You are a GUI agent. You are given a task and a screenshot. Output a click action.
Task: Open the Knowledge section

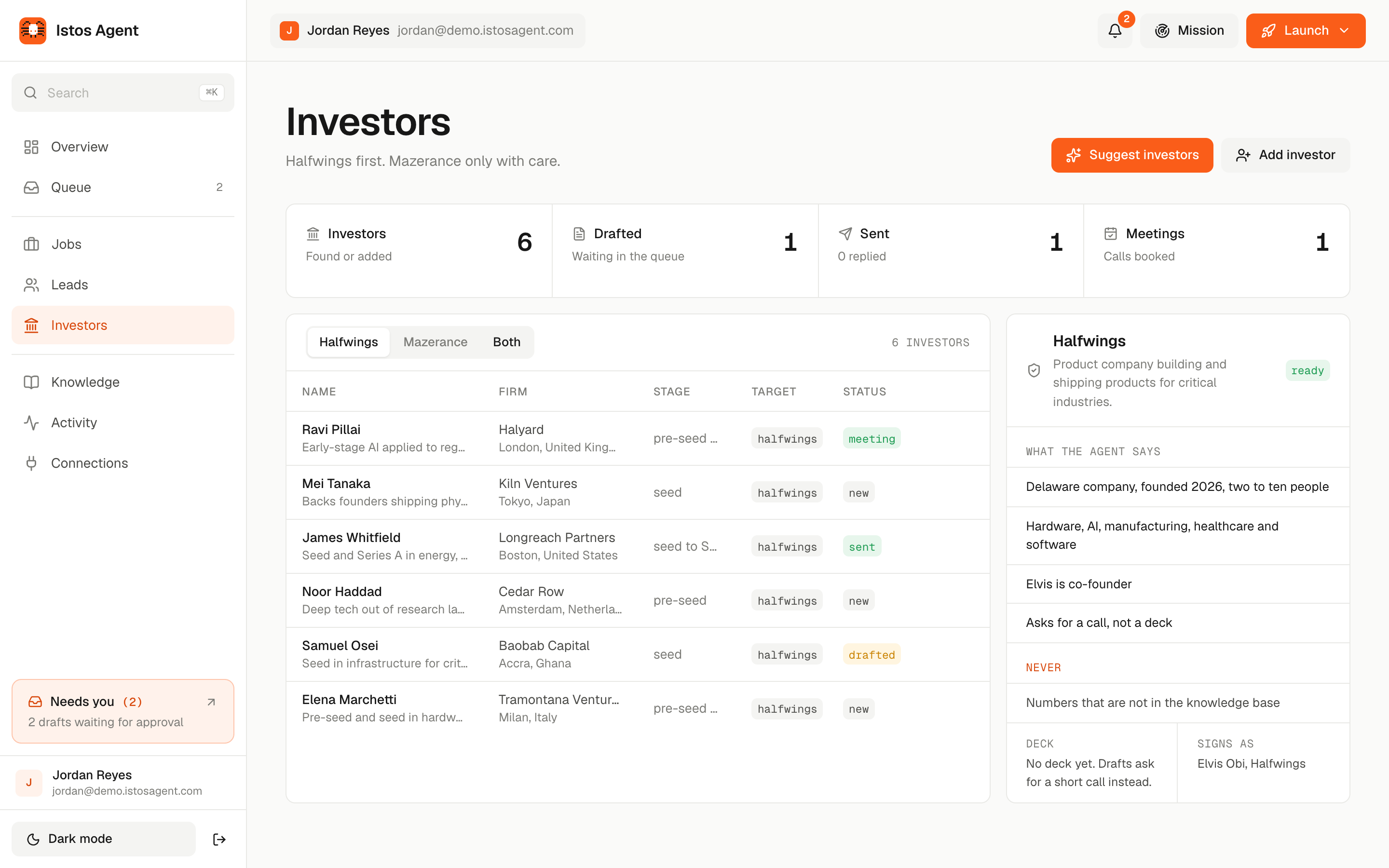[123, 382]
